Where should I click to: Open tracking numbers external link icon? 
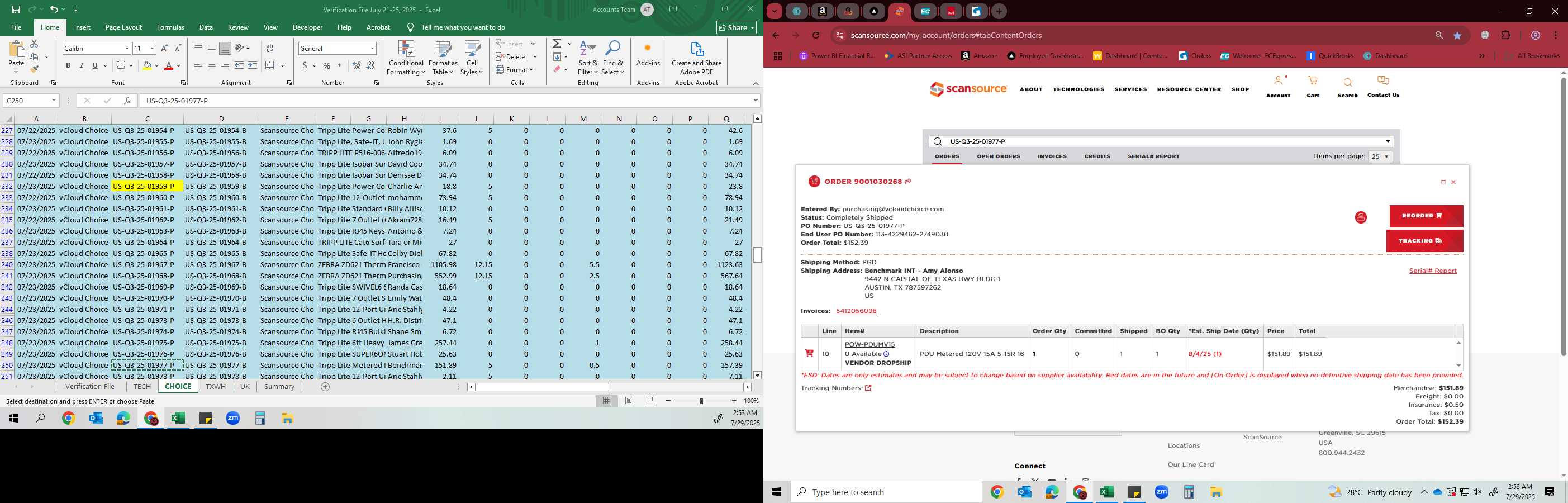click(868, 388)
